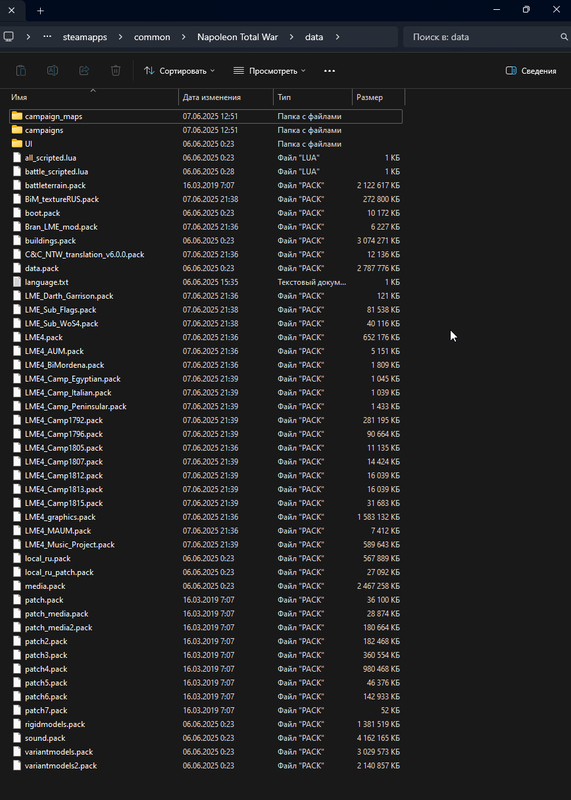Go to steamapps in breadcrumb
Viewport: 571px width, 800px height.
(85, 37)
